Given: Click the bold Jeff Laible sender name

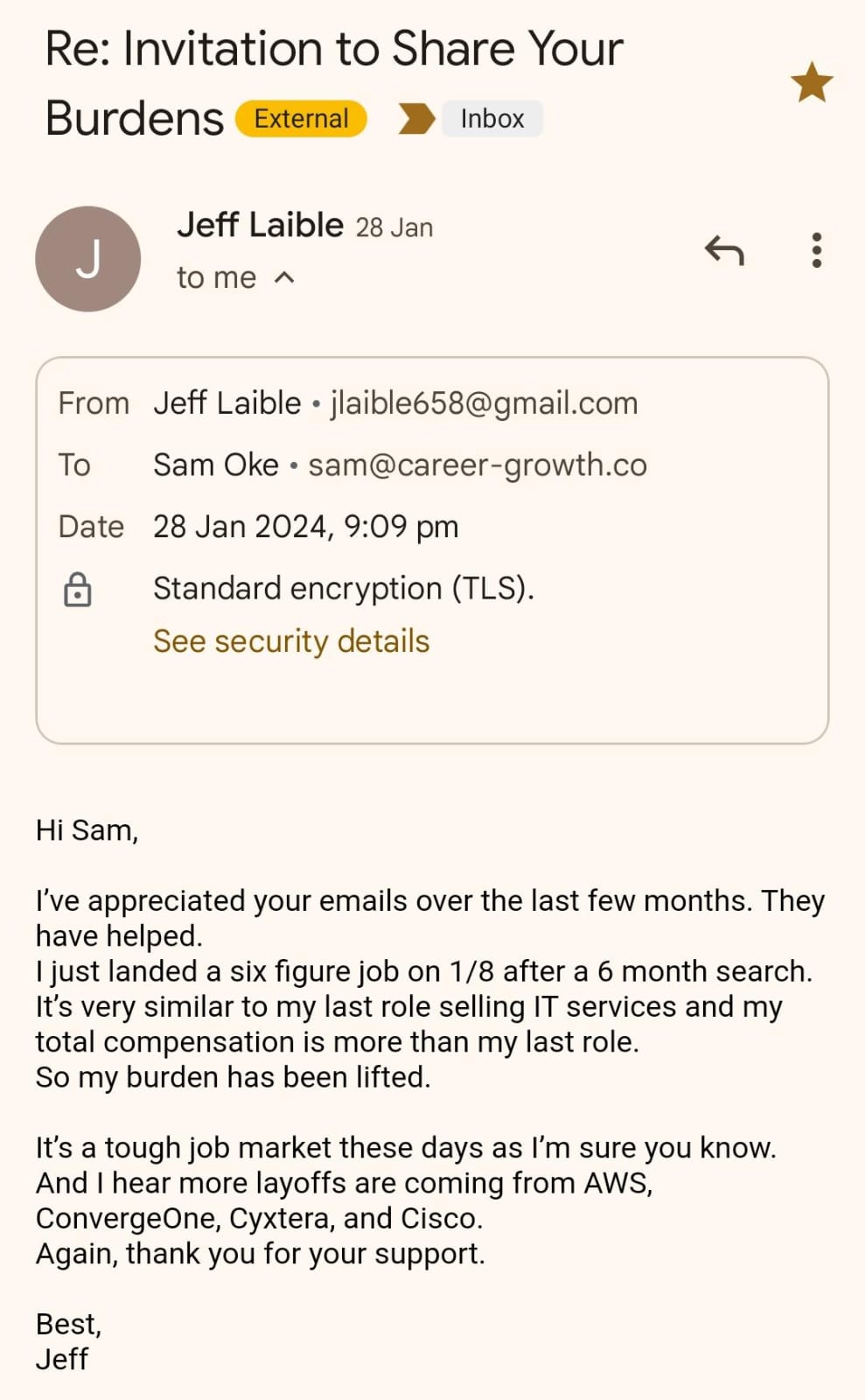Looking at the screenshot, I should pos(260,226).
